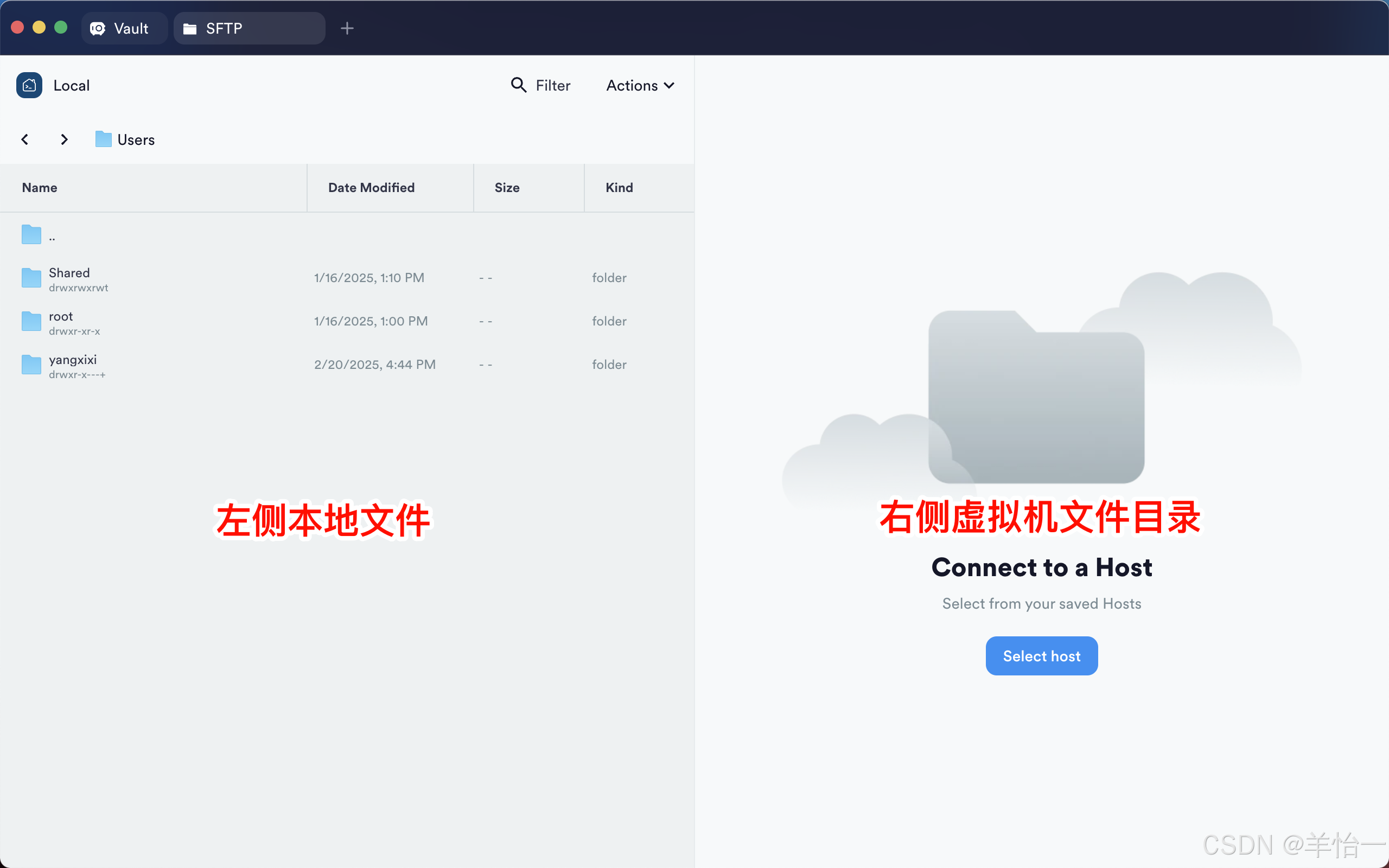Sort by the Kind column header
This screenshot has width=1389, height=868.
(619, 188)
